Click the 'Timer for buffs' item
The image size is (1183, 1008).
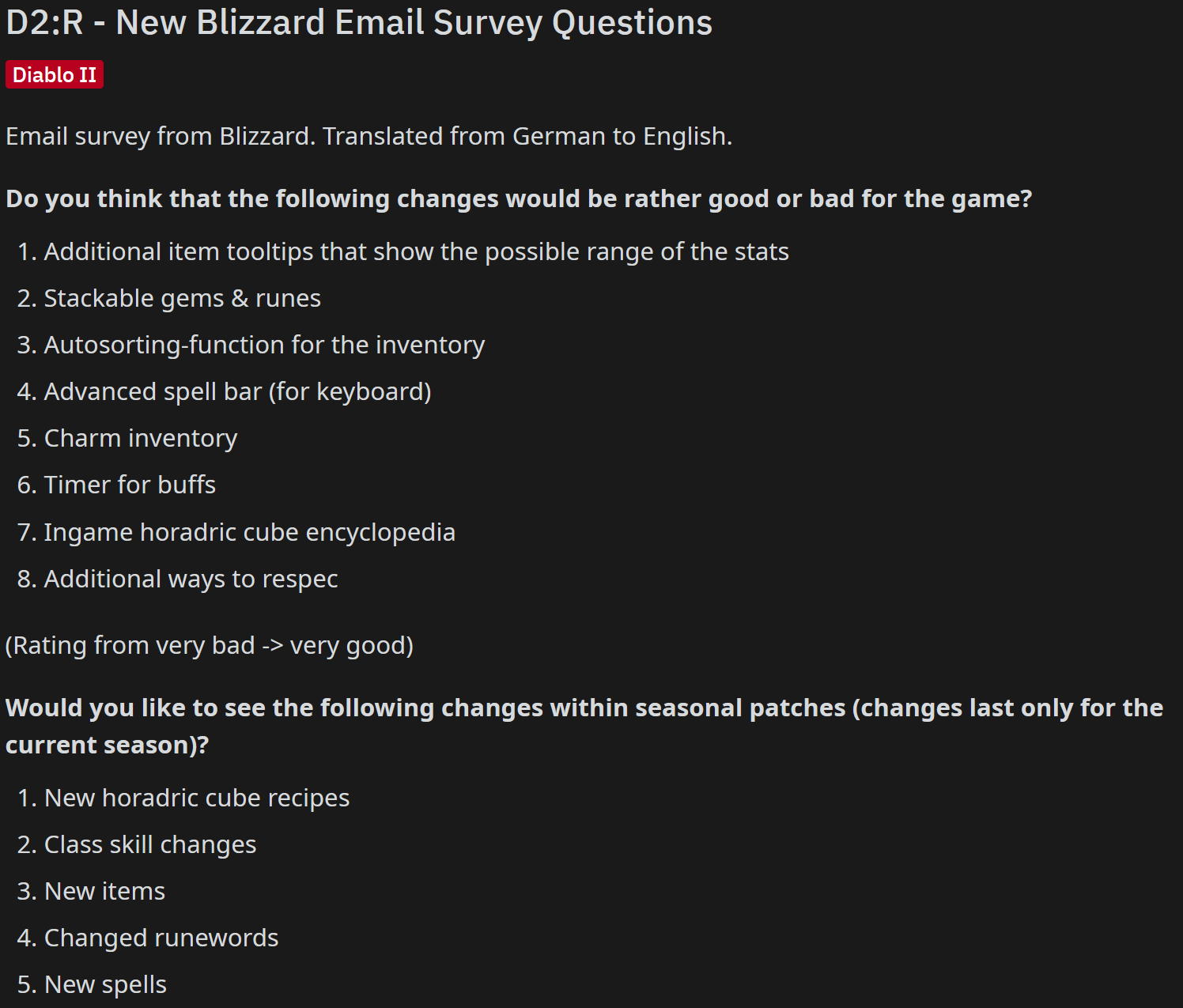tap(130, 485)
